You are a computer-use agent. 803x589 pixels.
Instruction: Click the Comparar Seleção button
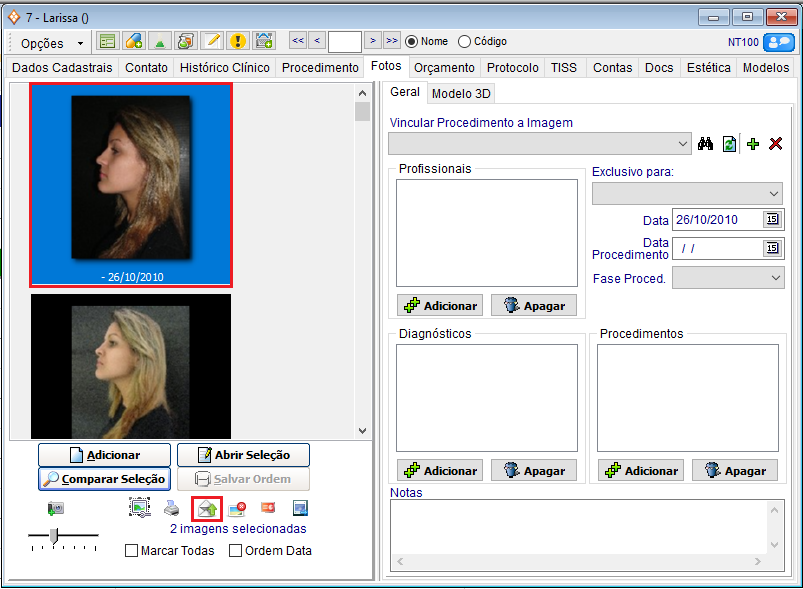click(104, 479)
